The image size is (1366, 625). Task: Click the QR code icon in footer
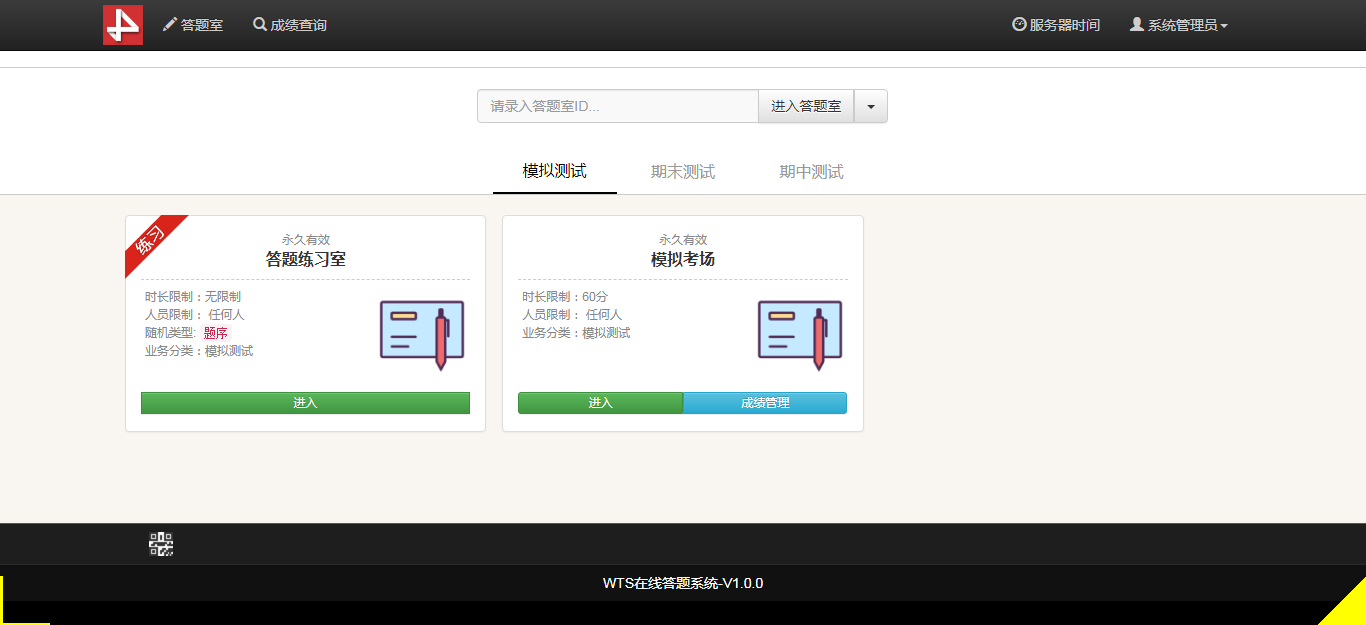[161, 544]
